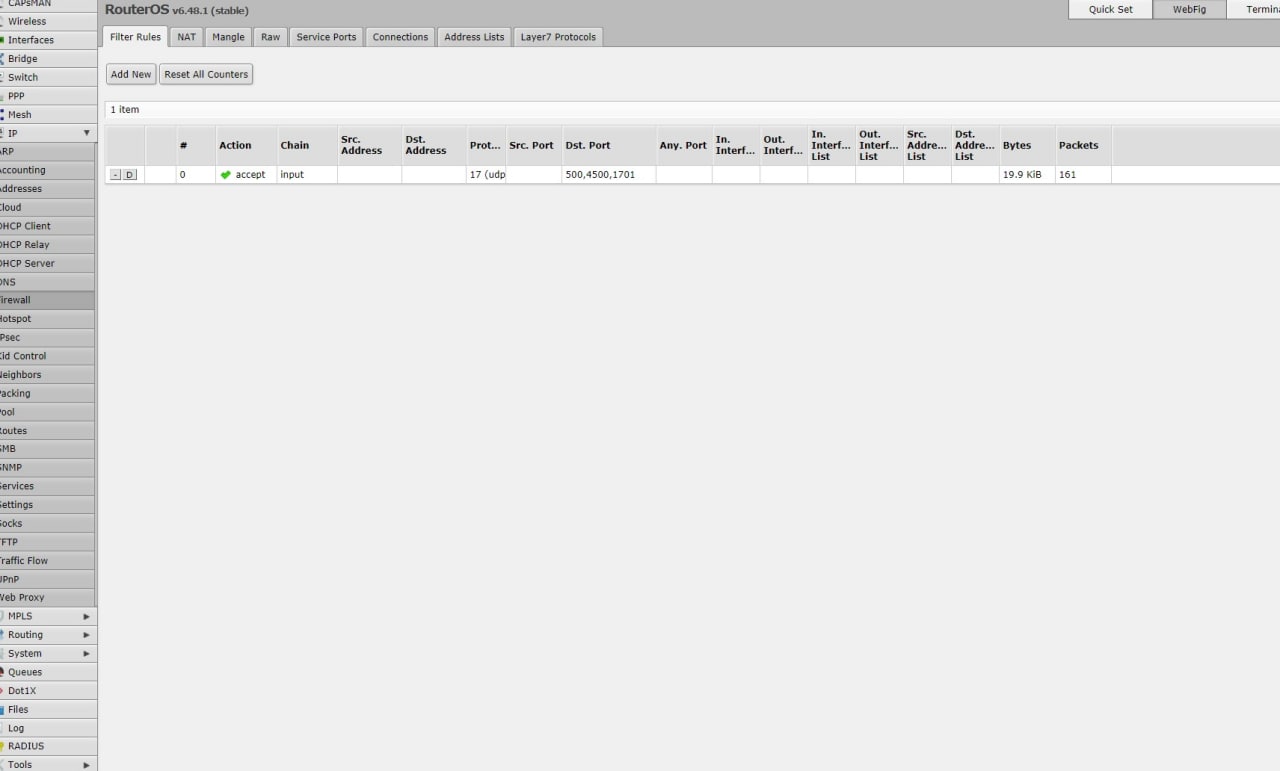This screenshot has width=1280, height=771.
Task: Expand the MPLS submenu
Action: point(86,617)
